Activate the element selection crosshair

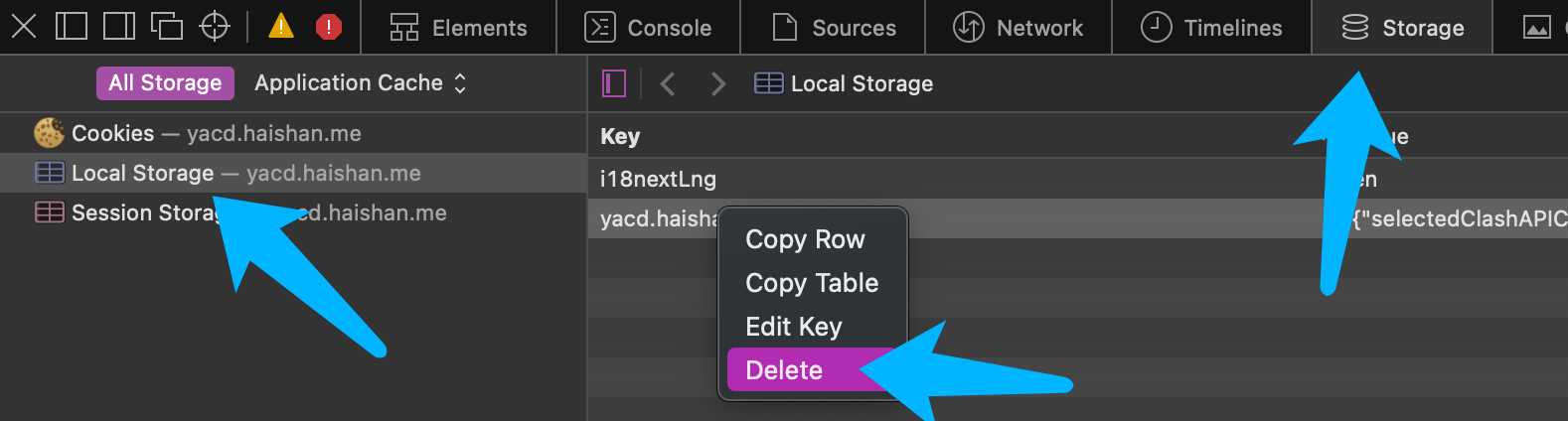(x=215, y=26)
